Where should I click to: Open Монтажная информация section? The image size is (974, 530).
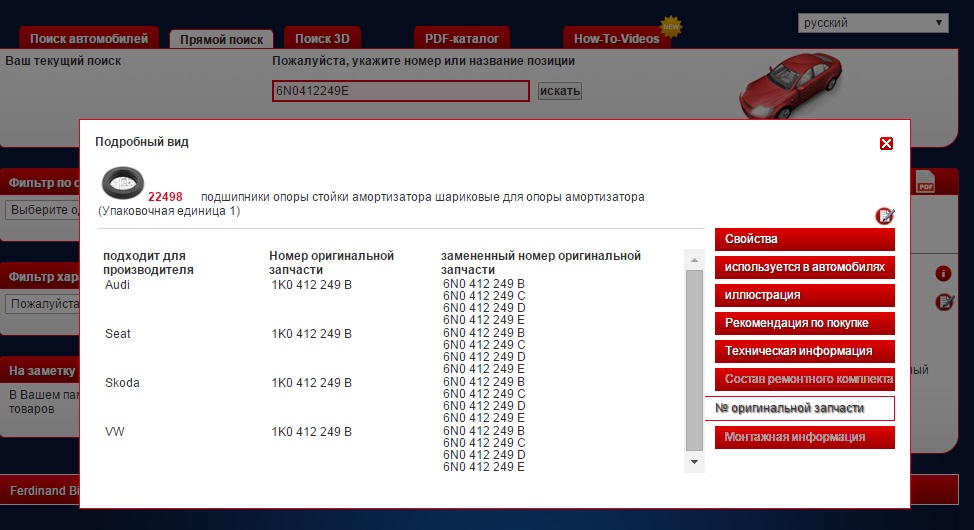coord(804,437)
